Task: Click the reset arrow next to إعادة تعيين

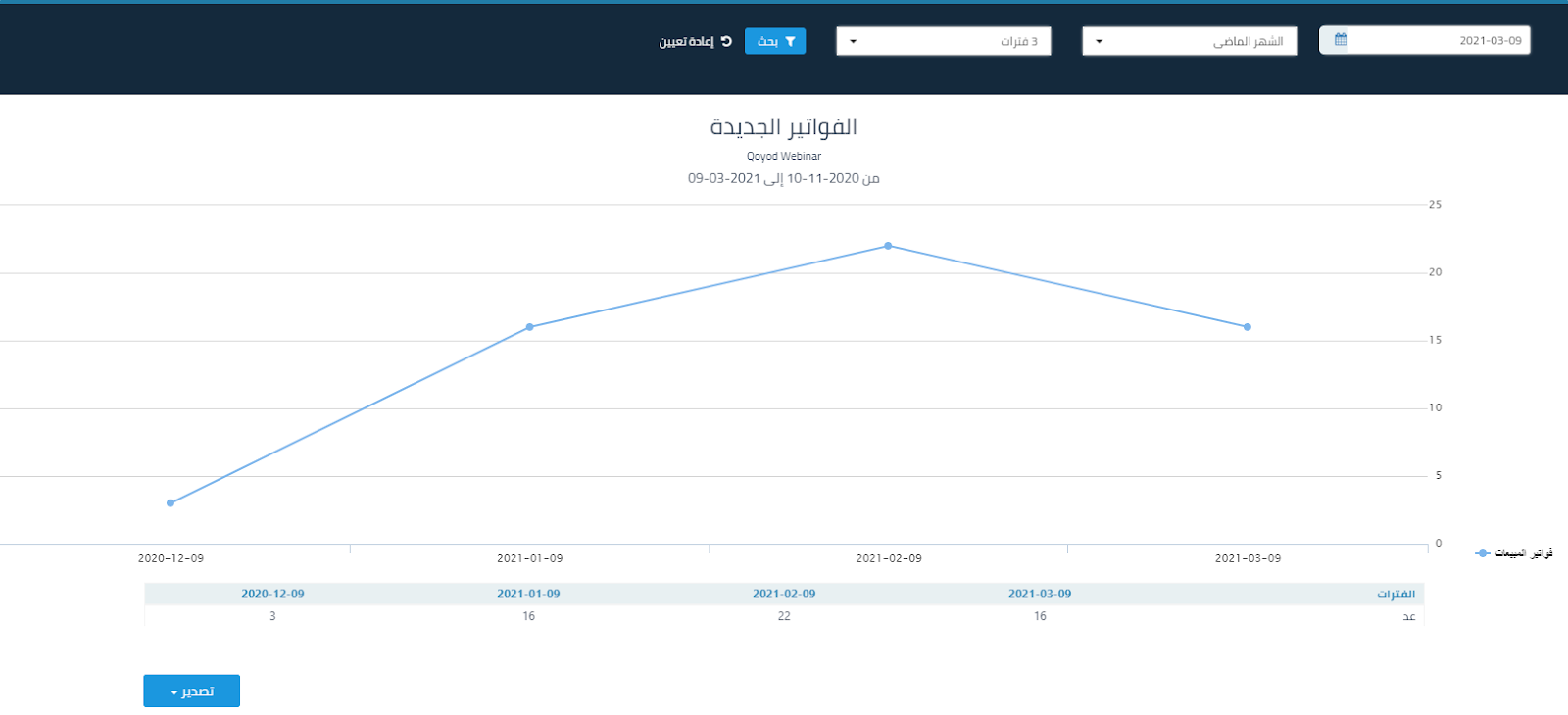Action: (726, 41)
